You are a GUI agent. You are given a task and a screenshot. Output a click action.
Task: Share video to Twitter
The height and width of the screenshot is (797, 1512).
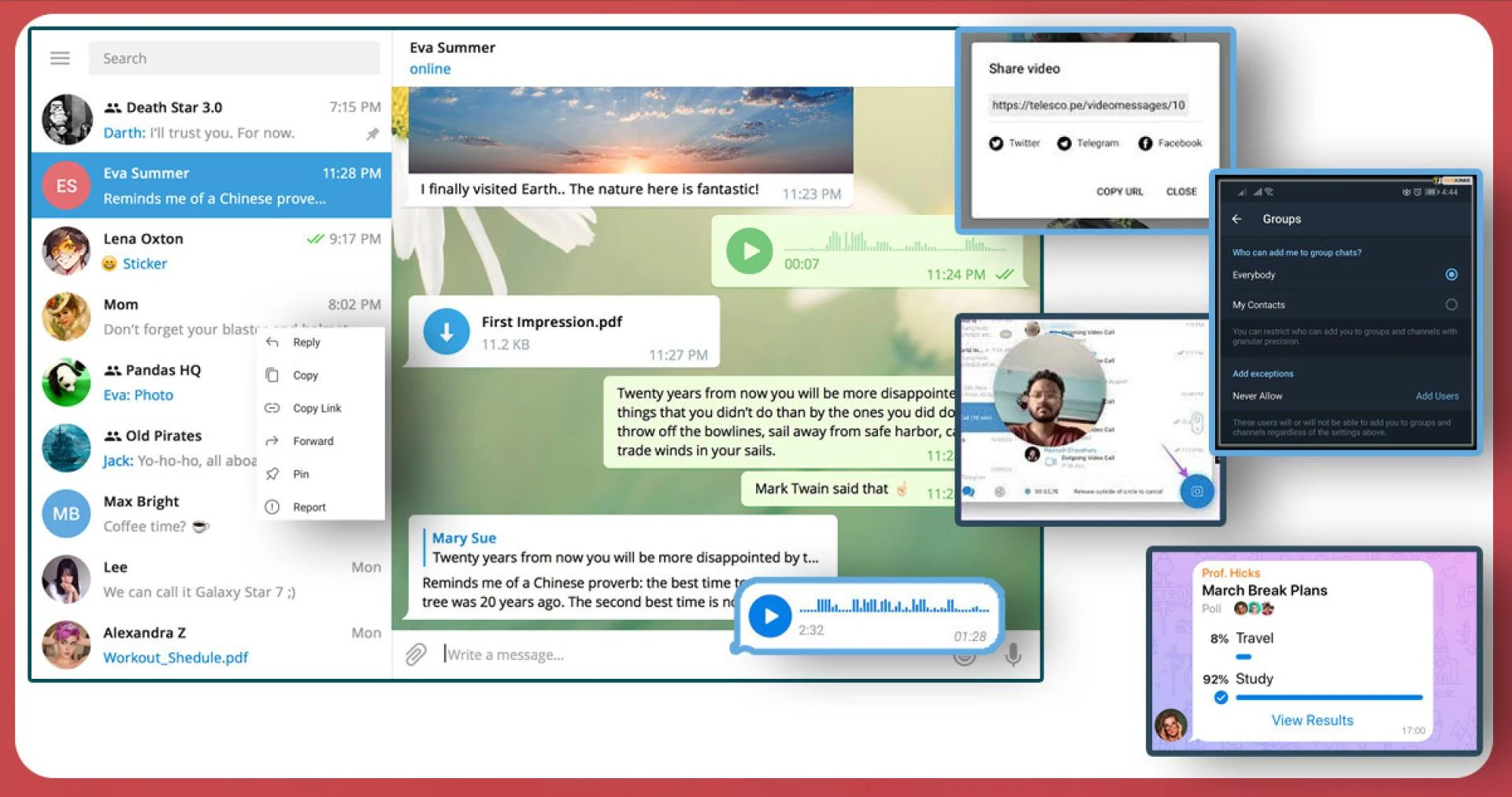pyautogui.click(x=1014, y=143)
